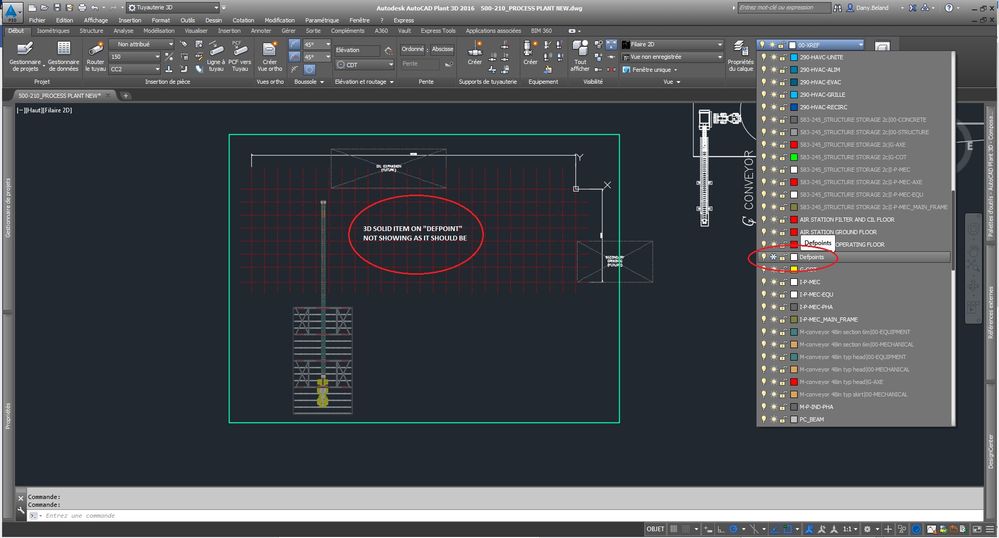Viewport: 999px width, 538px height.
Task: Click red color swatch of AIR STATION FILTER layer
Action: [794, 219]
